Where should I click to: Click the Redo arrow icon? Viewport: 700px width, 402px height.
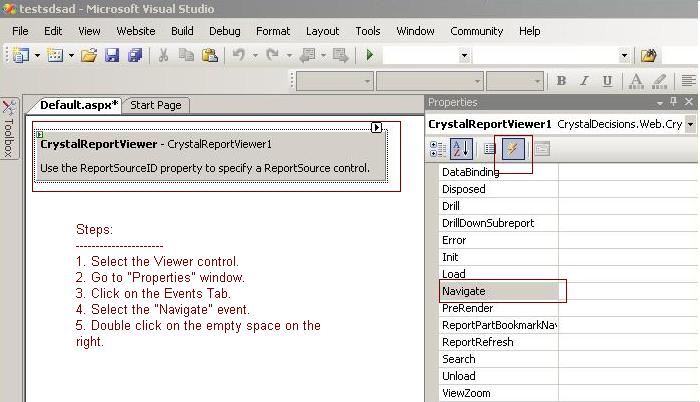(x=272, y=55)
